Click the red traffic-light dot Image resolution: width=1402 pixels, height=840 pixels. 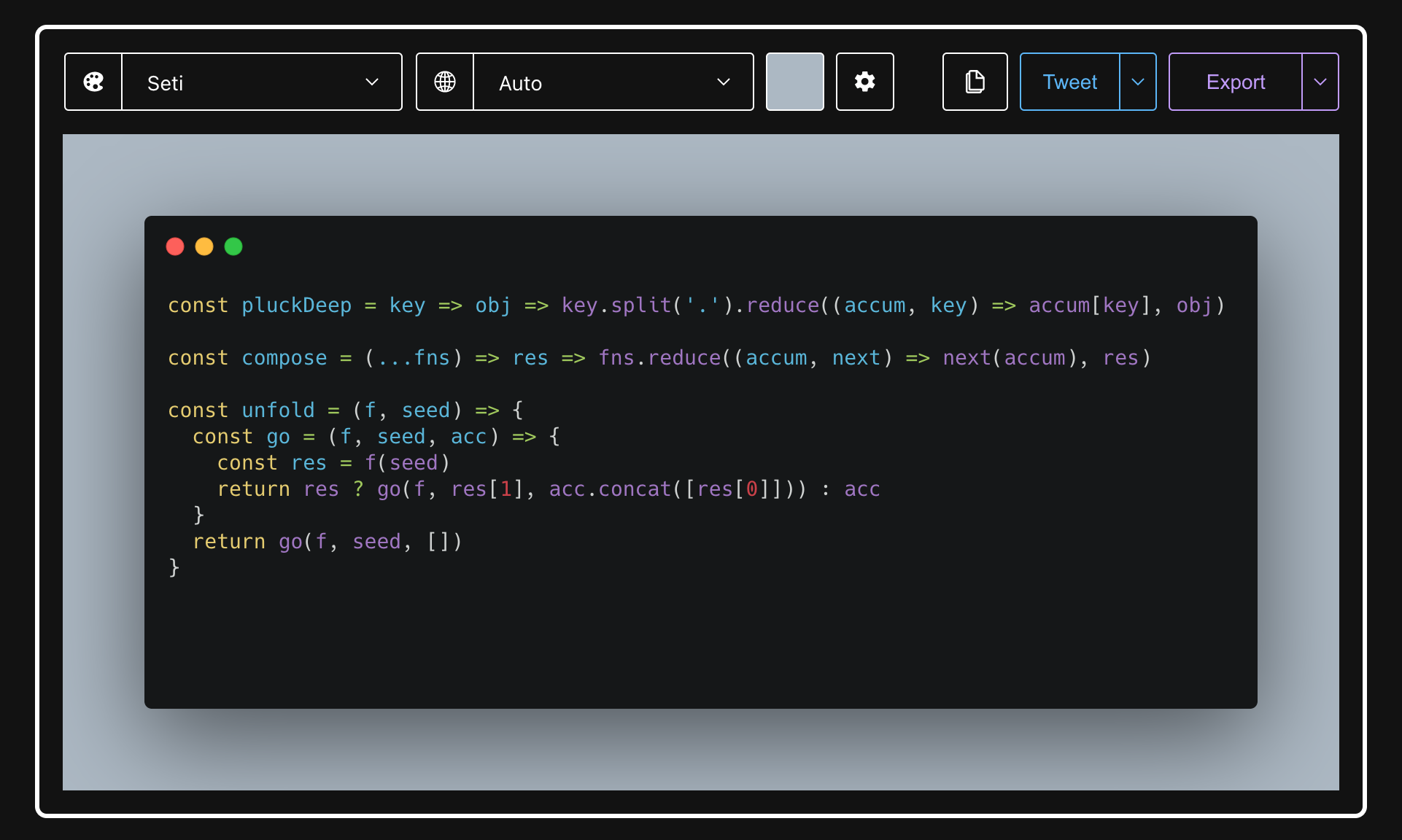tap(175, 246)
